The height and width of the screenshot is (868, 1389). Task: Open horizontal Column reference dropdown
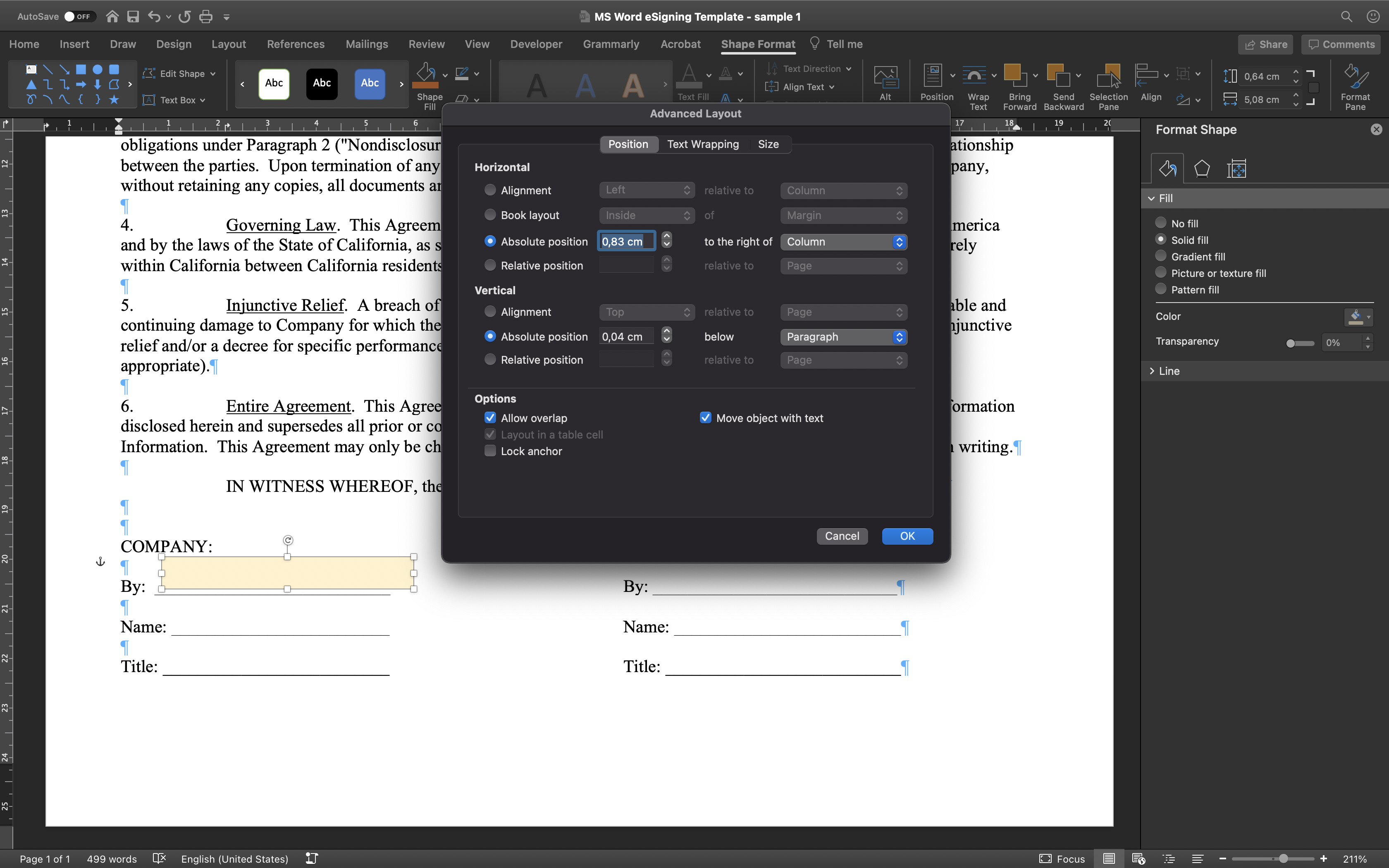(843, 242)
